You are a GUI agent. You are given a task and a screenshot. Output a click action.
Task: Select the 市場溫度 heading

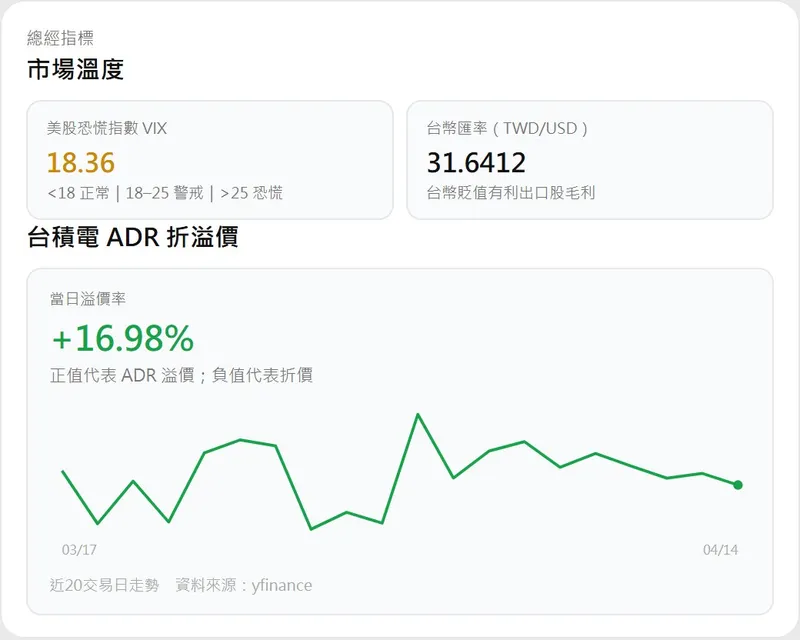pyautogui.click(x=76, y=69)
